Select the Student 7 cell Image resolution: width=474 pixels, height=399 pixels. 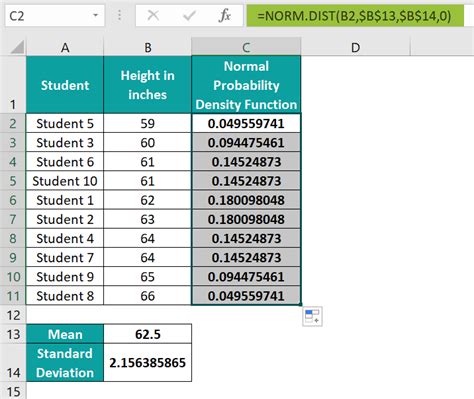pos(65,258)
